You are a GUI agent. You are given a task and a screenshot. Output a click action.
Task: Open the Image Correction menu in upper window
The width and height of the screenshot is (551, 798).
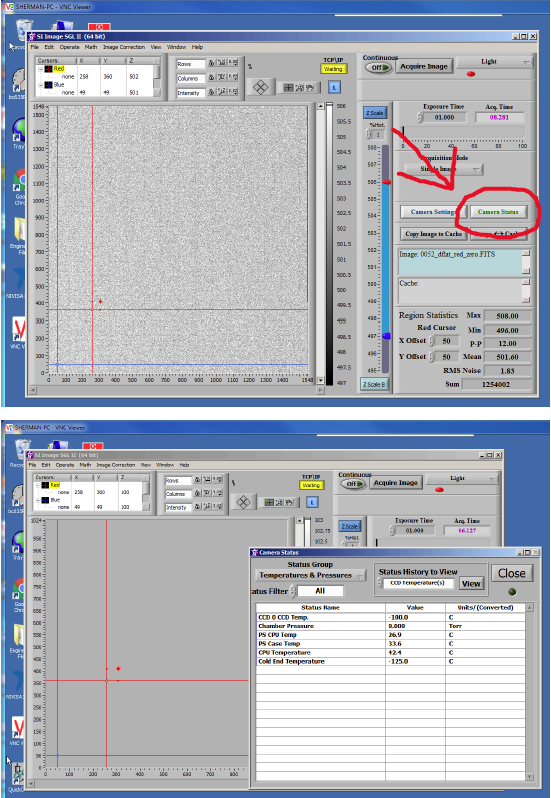124,47
